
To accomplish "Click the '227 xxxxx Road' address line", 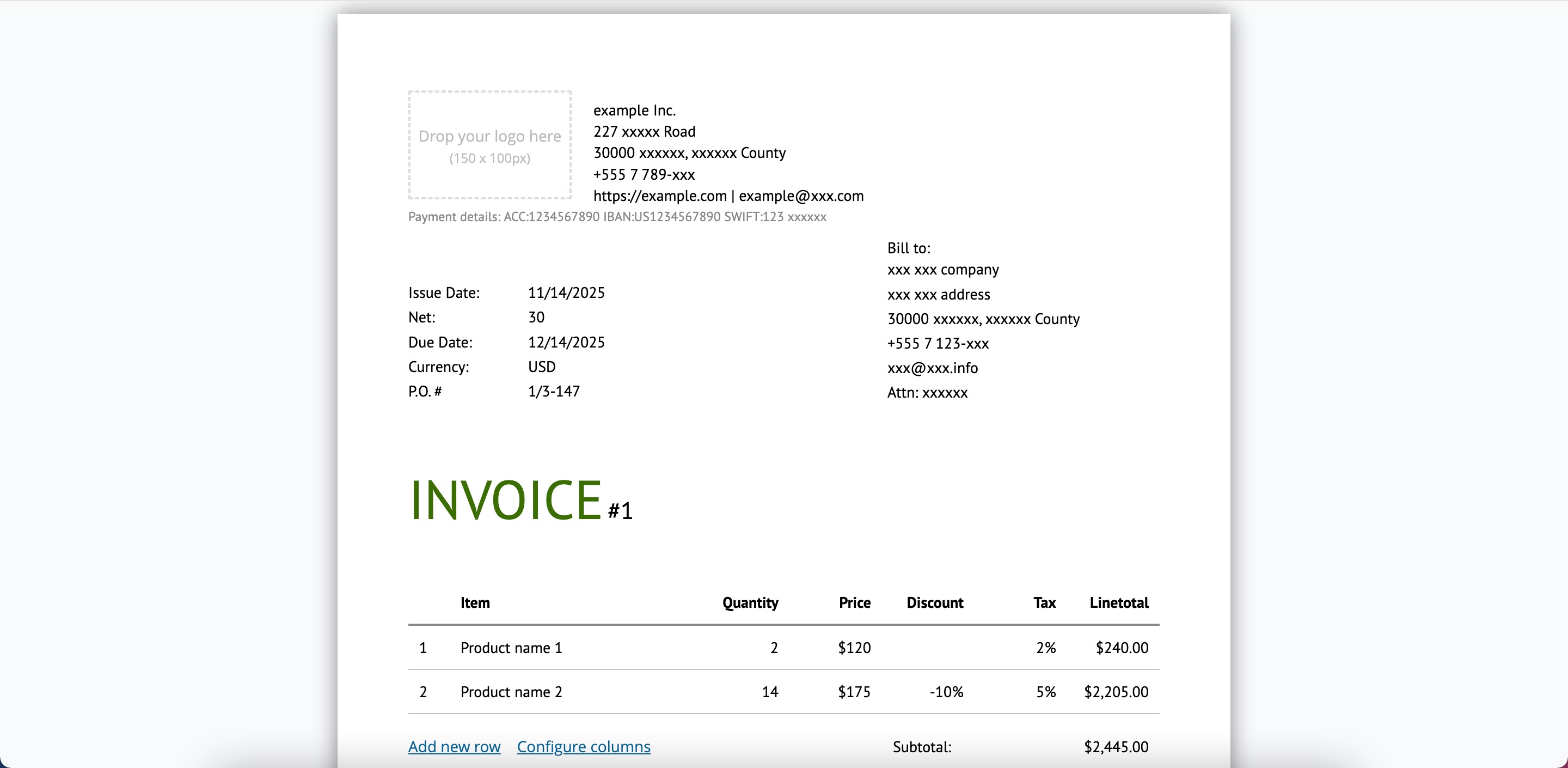I will (x=644, y=132).
